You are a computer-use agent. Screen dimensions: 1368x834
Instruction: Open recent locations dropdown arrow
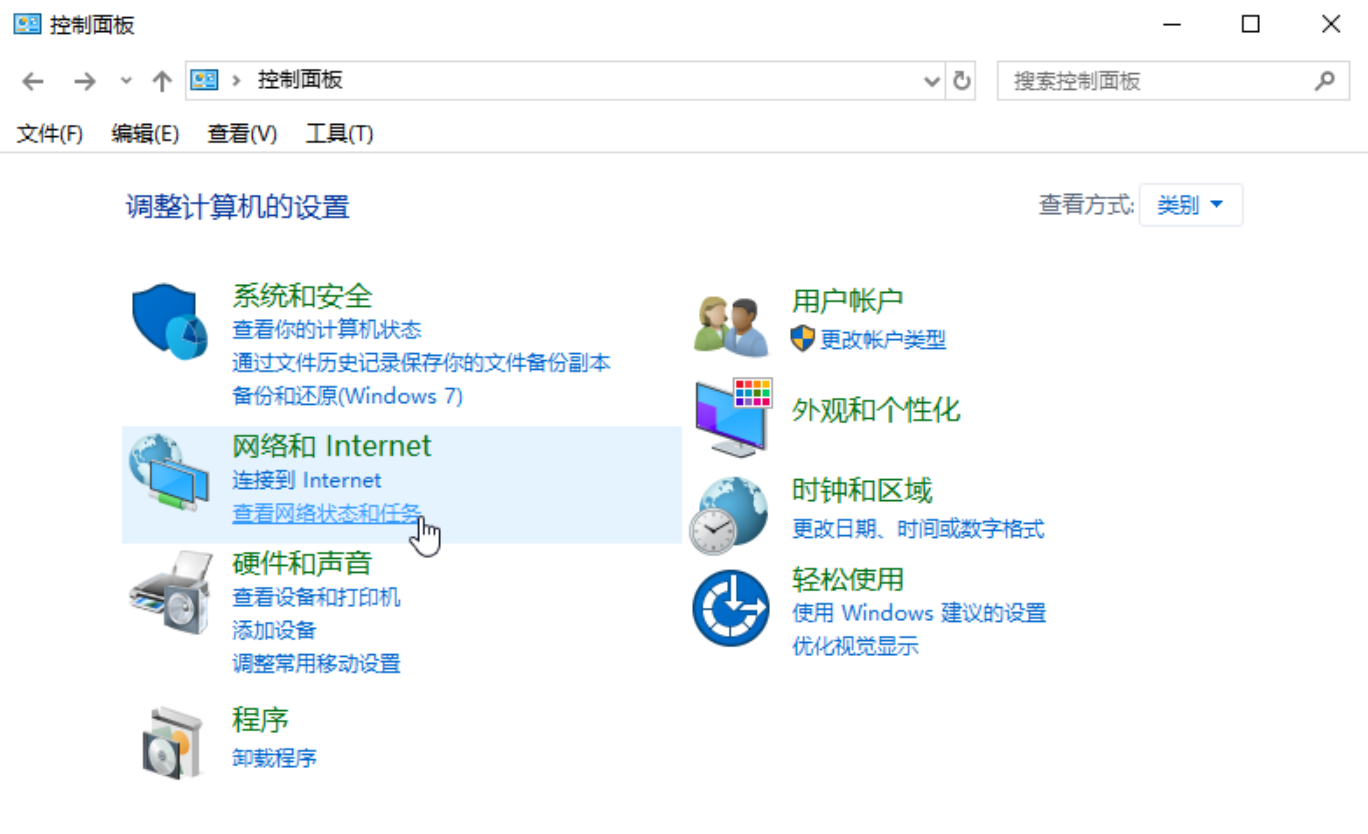[x=125, y=81]
